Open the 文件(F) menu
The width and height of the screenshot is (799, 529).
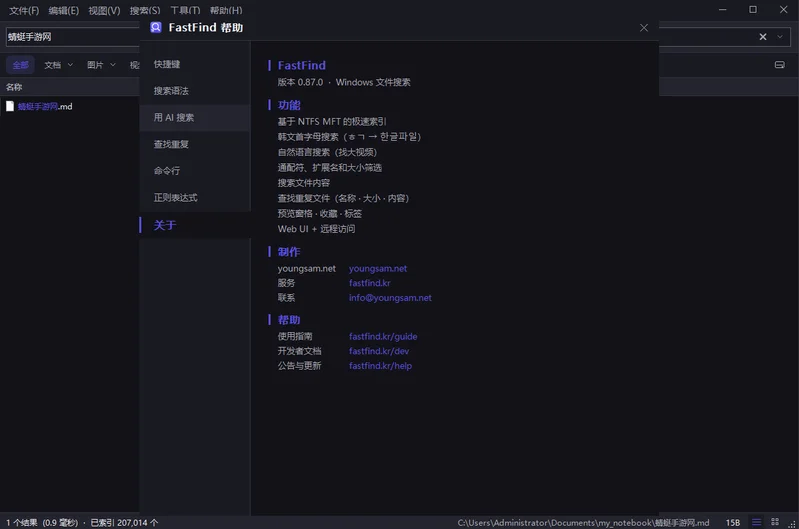[24, 10]
